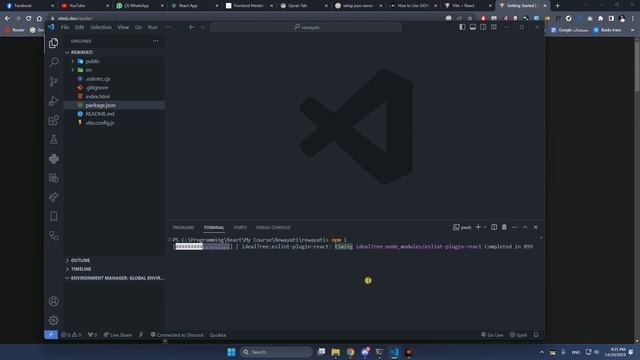This screenshot has width=640, height=360.
Task: Start Go Live server
Action: tap(492, 335)
